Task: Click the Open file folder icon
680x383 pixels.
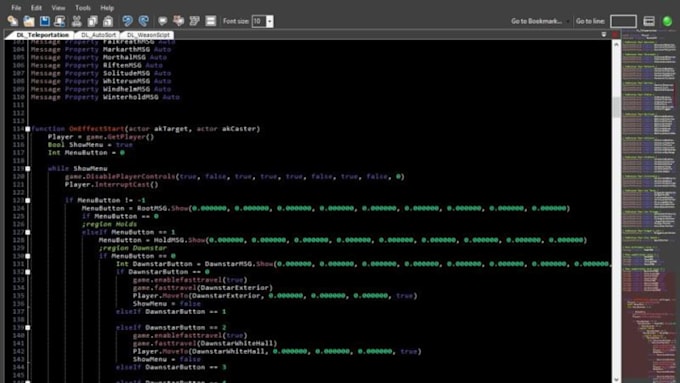Action: pyautogui.click(x=29, y=21)
